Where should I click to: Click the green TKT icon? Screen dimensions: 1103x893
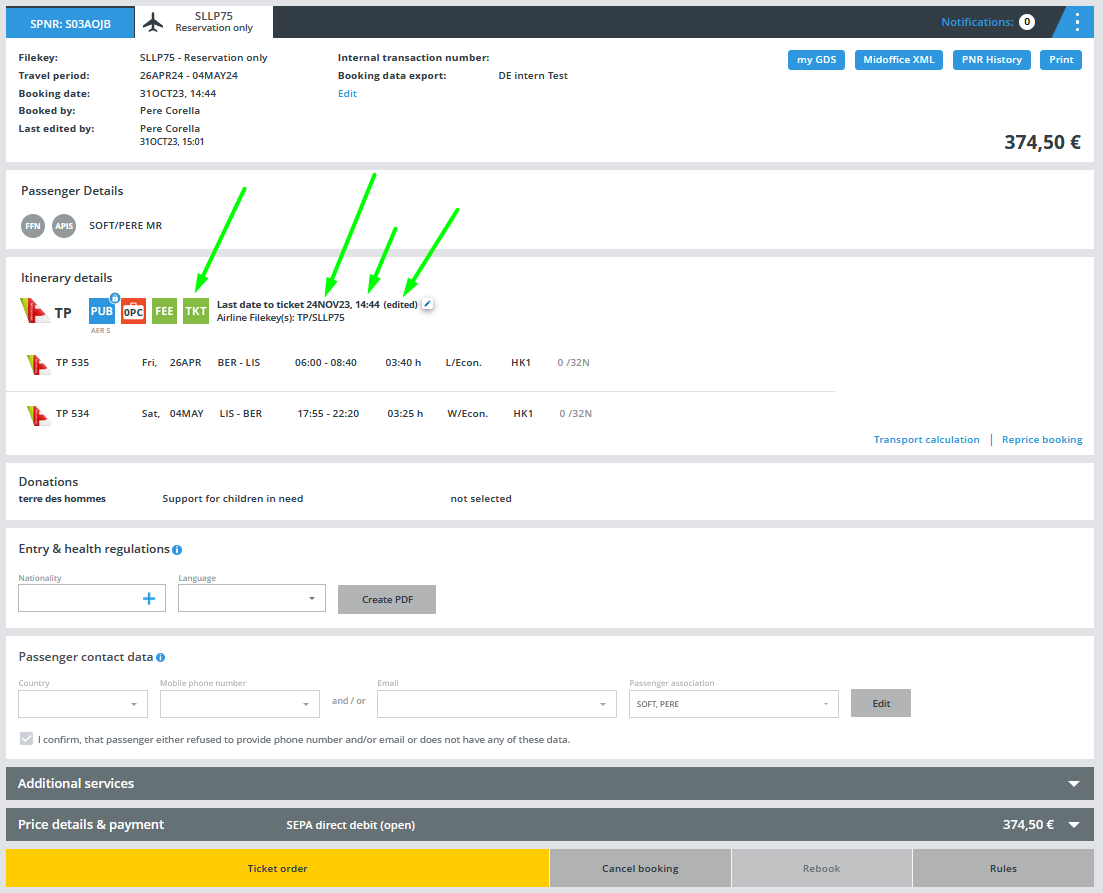coord(196,311)
